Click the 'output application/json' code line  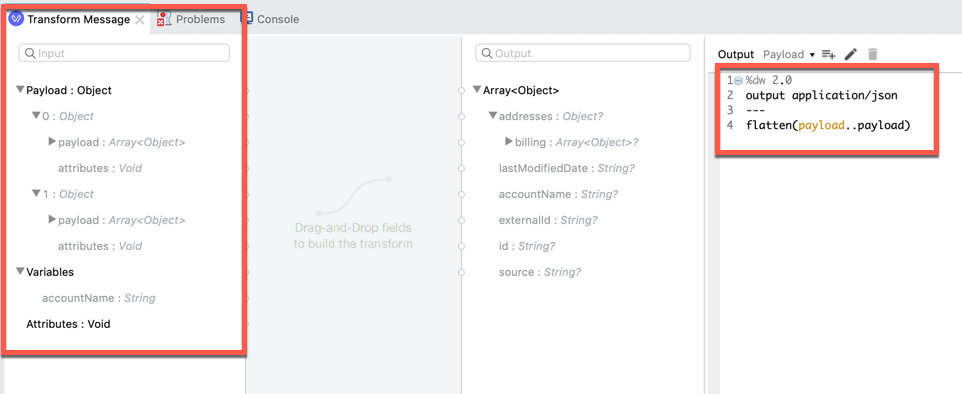pos(822,95)
